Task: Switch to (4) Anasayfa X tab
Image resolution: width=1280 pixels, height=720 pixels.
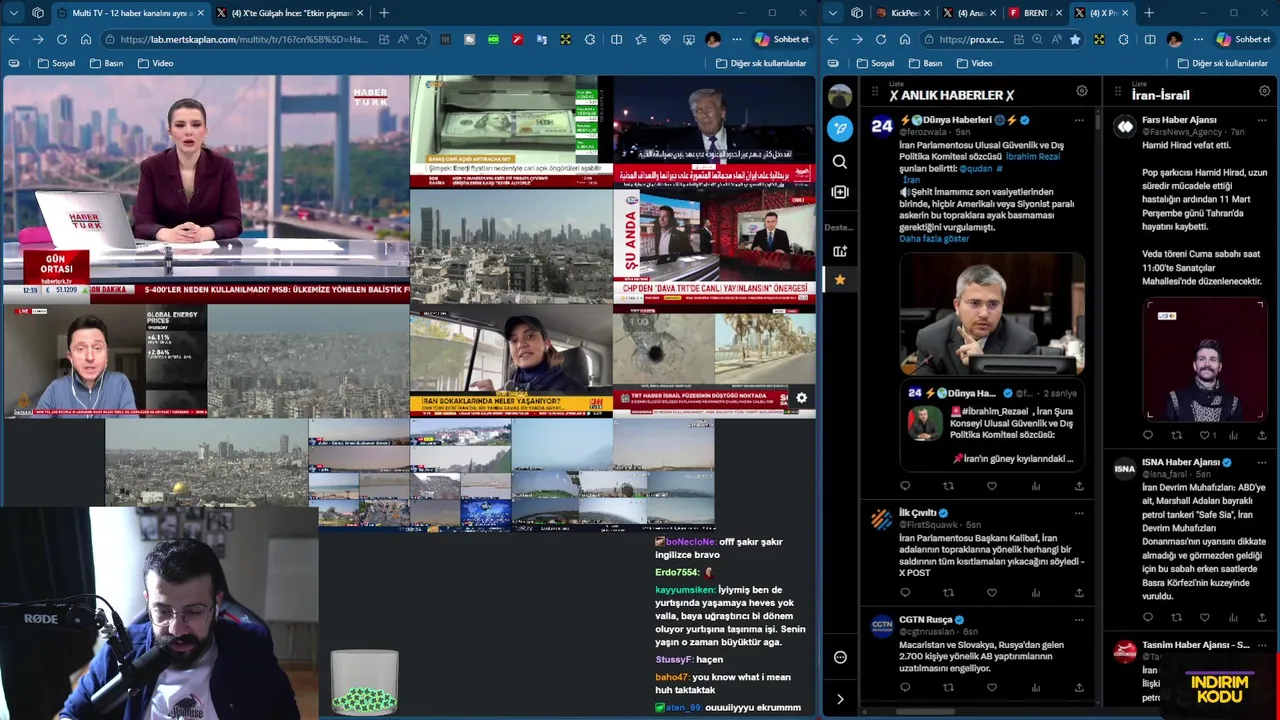Action: click(970, 13)
